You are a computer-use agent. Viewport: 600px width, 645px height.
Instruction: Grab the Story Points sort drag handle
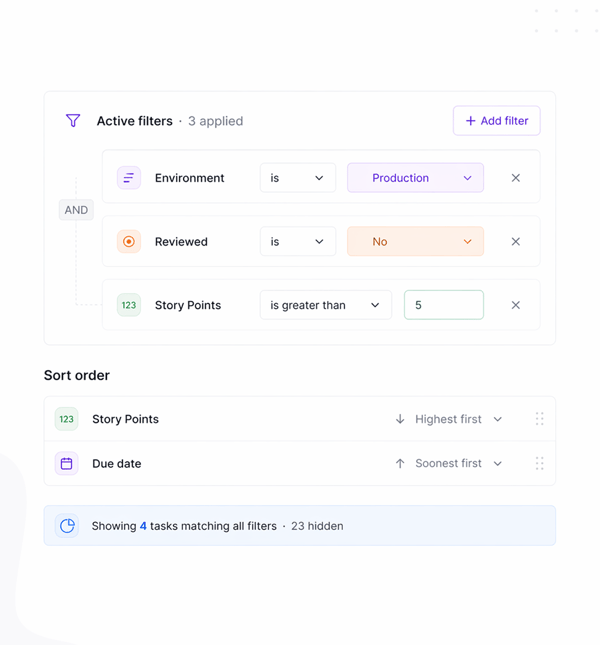click(539, 419)
